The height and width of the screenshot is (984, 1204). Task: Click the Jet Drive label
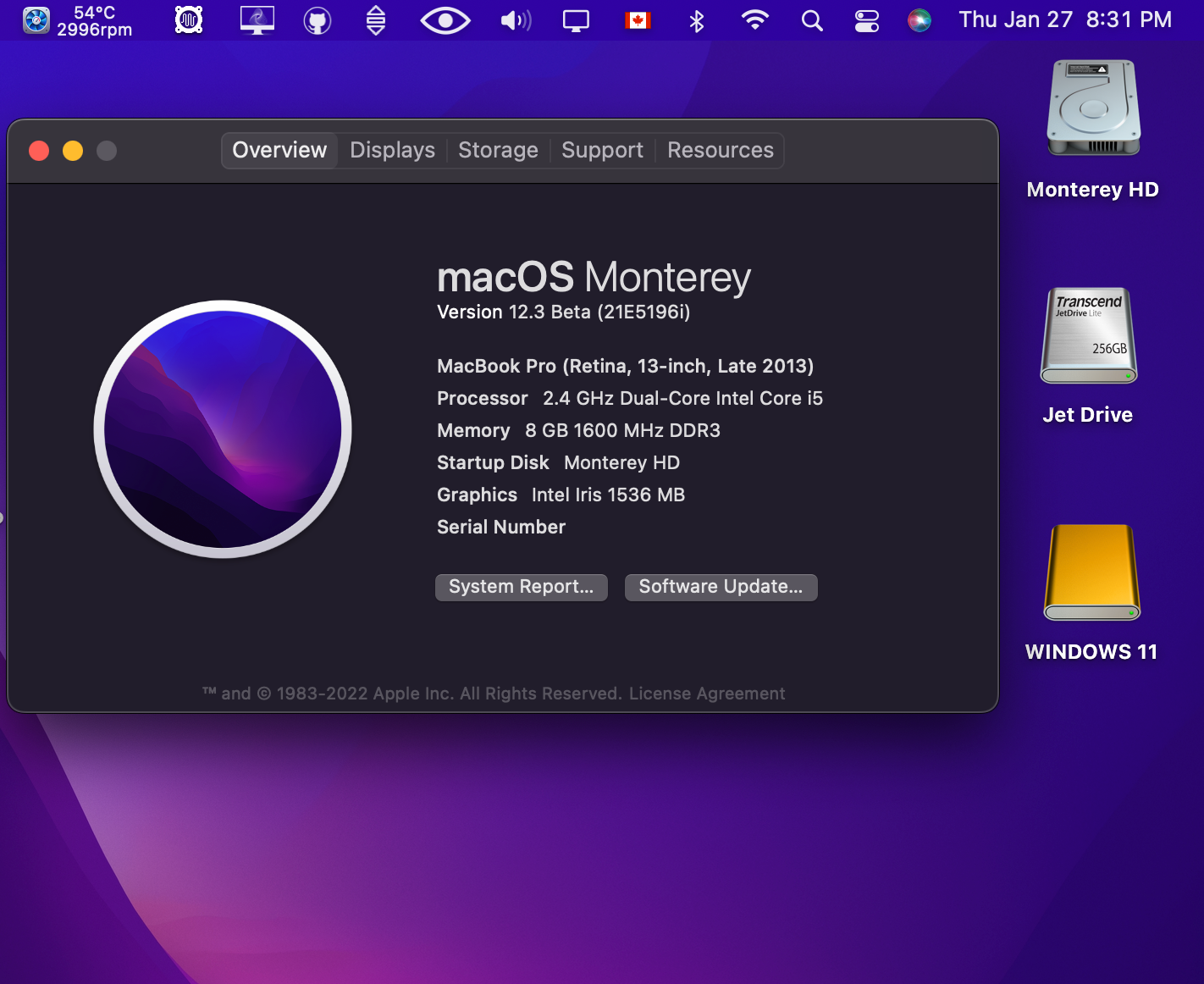pos(1088,415)
